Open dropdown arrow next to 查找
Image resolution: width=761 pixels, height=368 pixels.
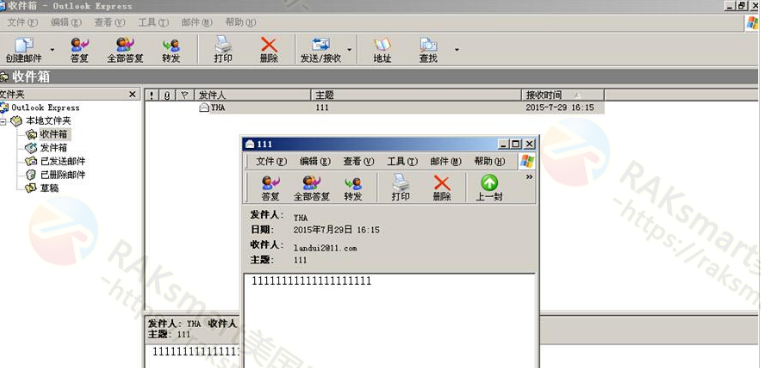point(457,50)
